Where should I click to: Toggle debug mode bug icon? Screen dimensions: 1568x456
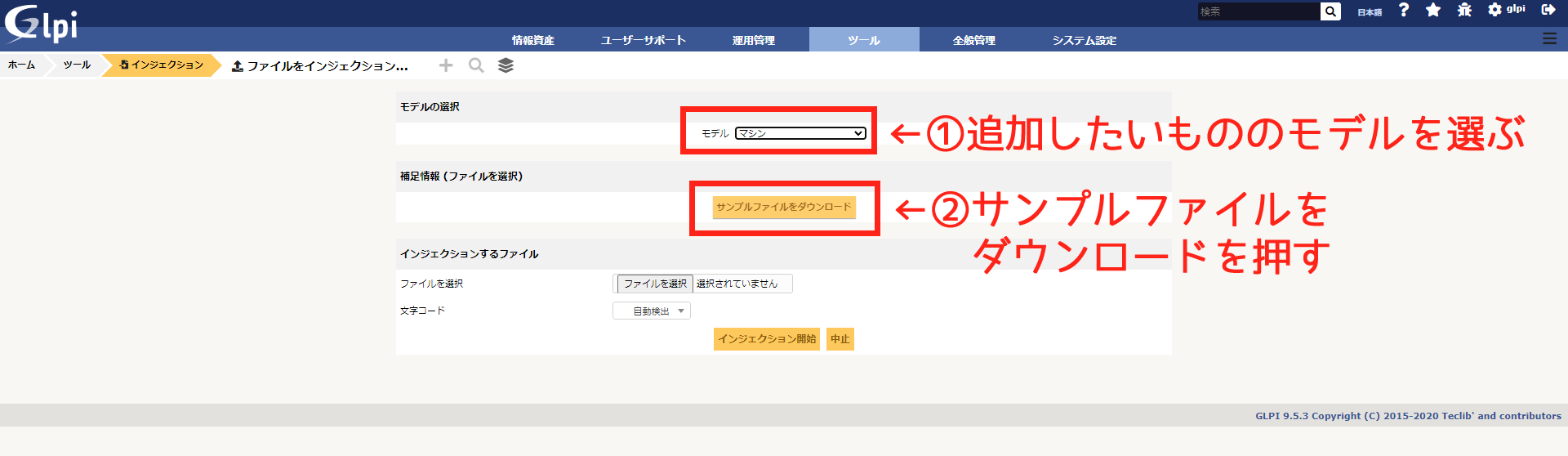point(1464,10)
